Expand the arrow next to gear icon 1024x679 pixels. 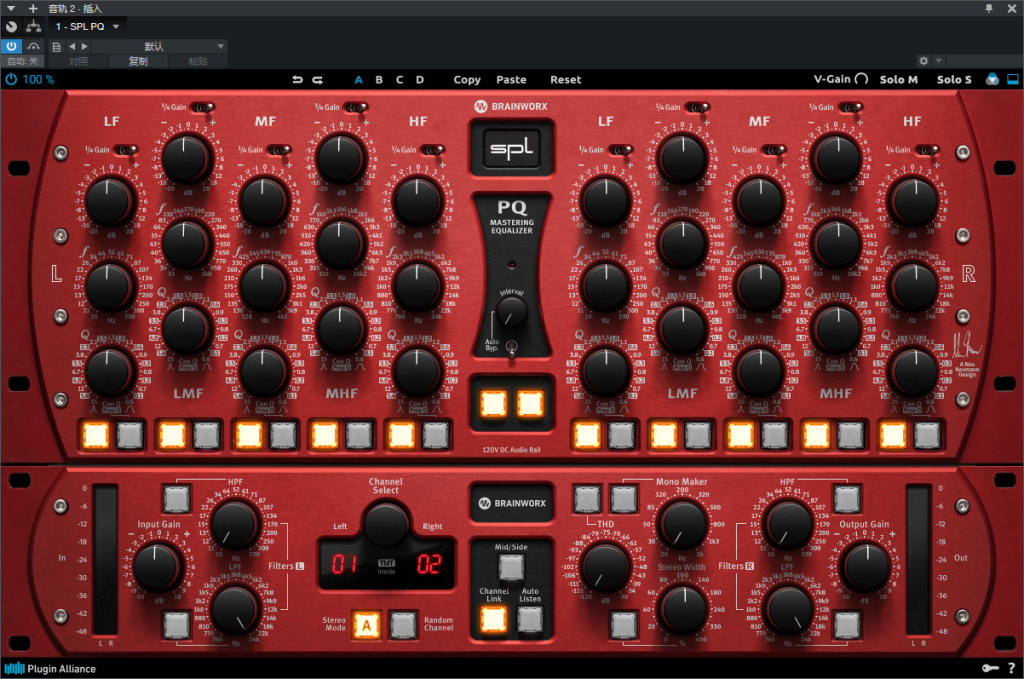tap(938, 61)
